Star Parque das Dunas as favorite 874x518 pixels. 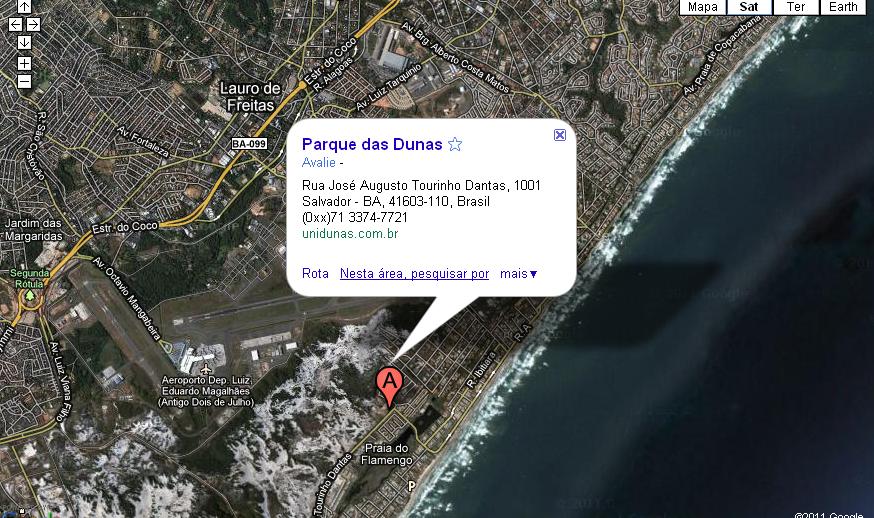click(455, 144)
